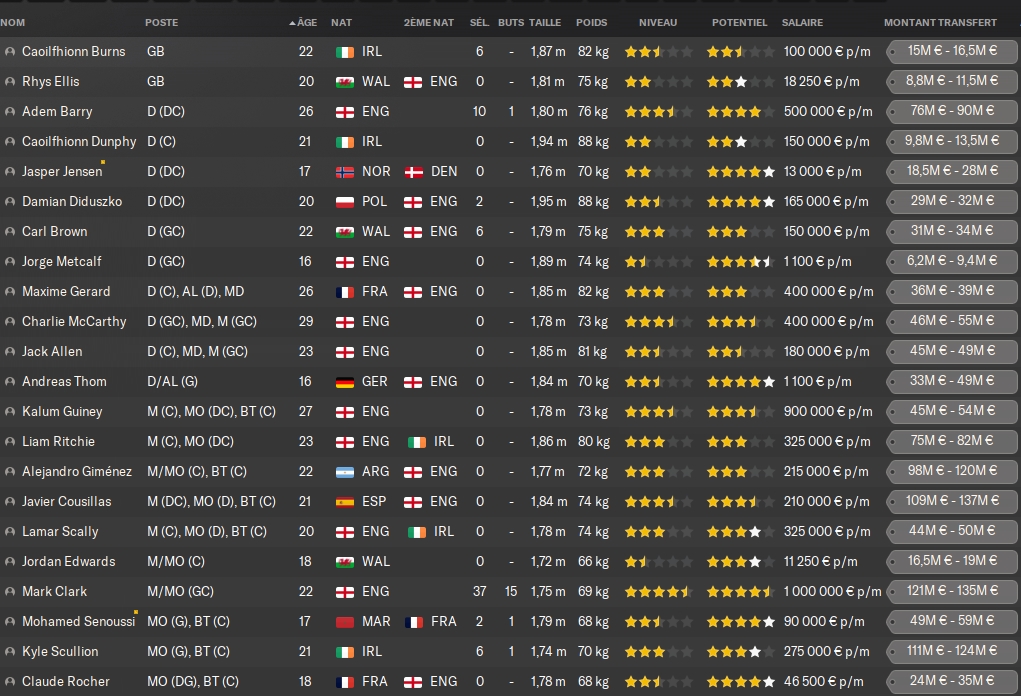Click the France second nationality flag for Mohamed Senoussi
Viewport: 1021px width, 696px height.
click(x=413, y=621)
